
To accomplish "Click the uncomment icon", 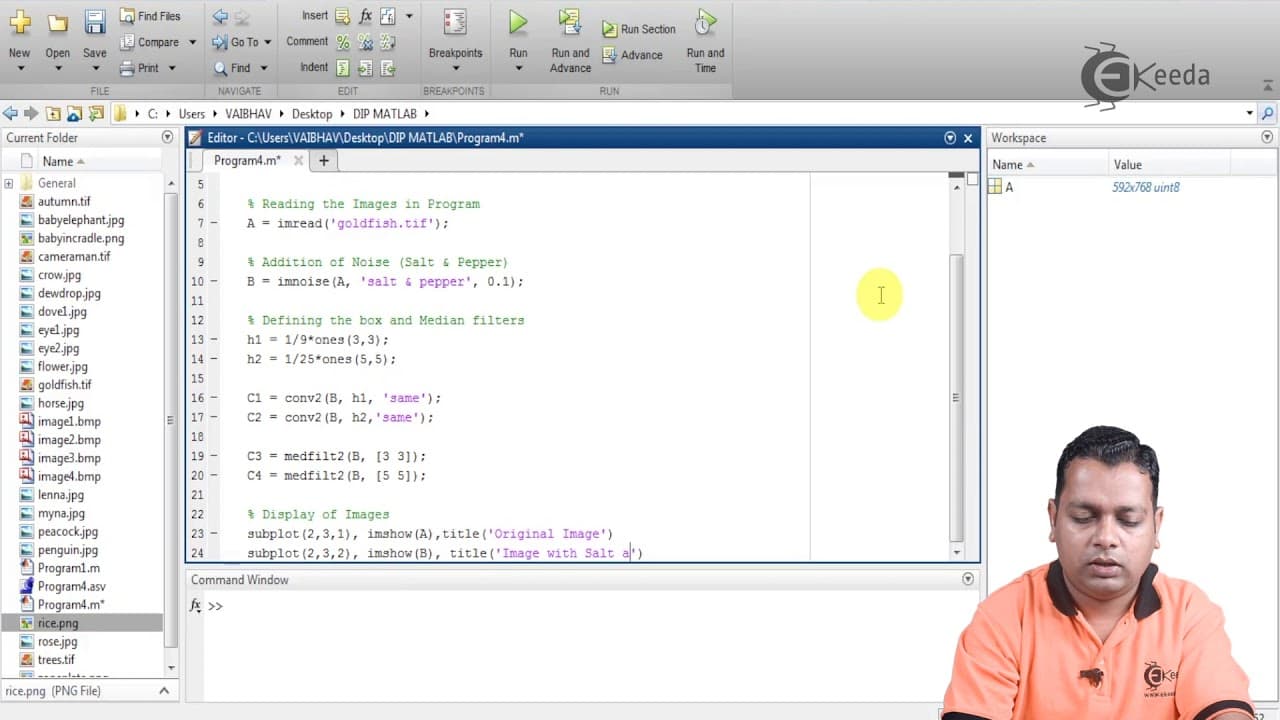I will point(365,42).
